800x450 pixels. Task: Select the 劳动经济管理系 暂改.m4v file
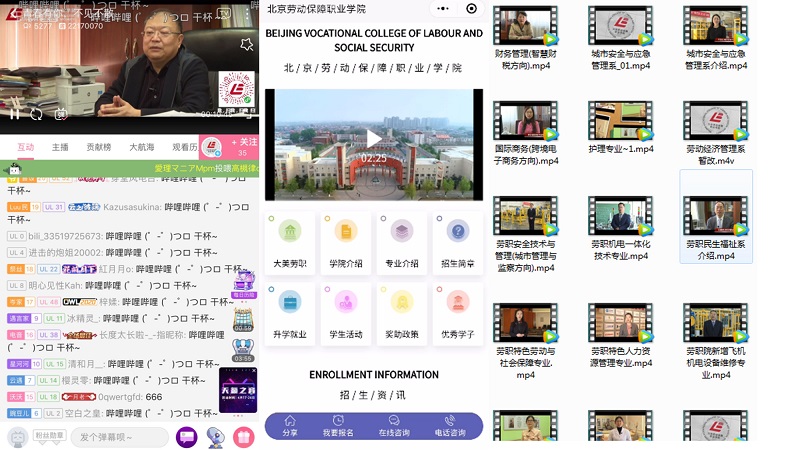point(716,134)
